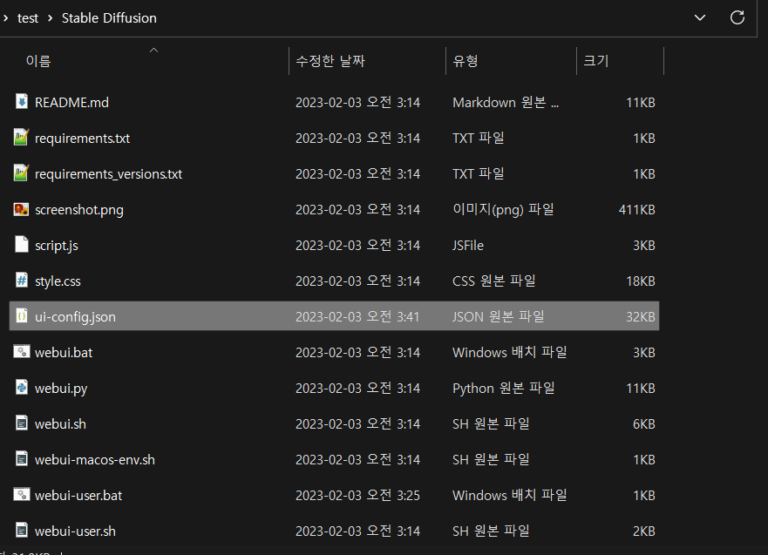Click the 'Stable Diffusion' breadcrumb segment
The height and width of the screenshot is (555, 768).
109,18
